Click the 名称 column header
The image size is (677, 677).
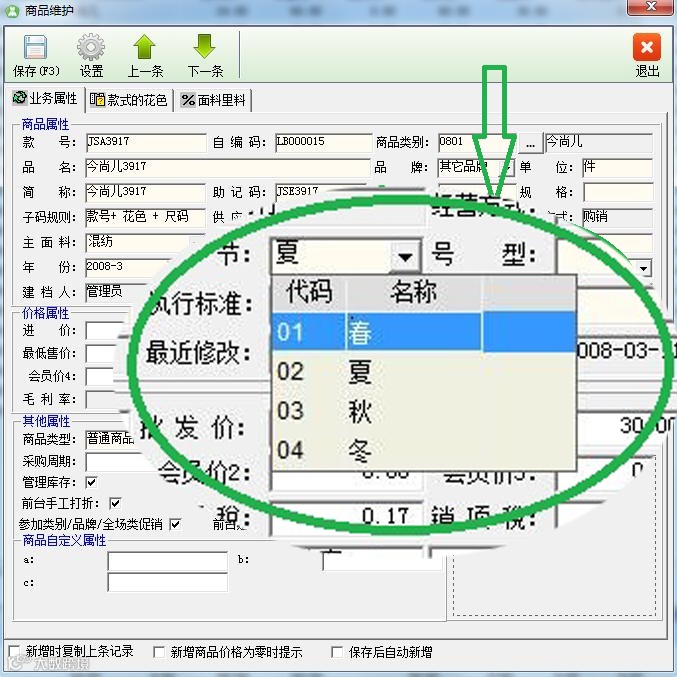pyautogui.click(x=414, y=292)
